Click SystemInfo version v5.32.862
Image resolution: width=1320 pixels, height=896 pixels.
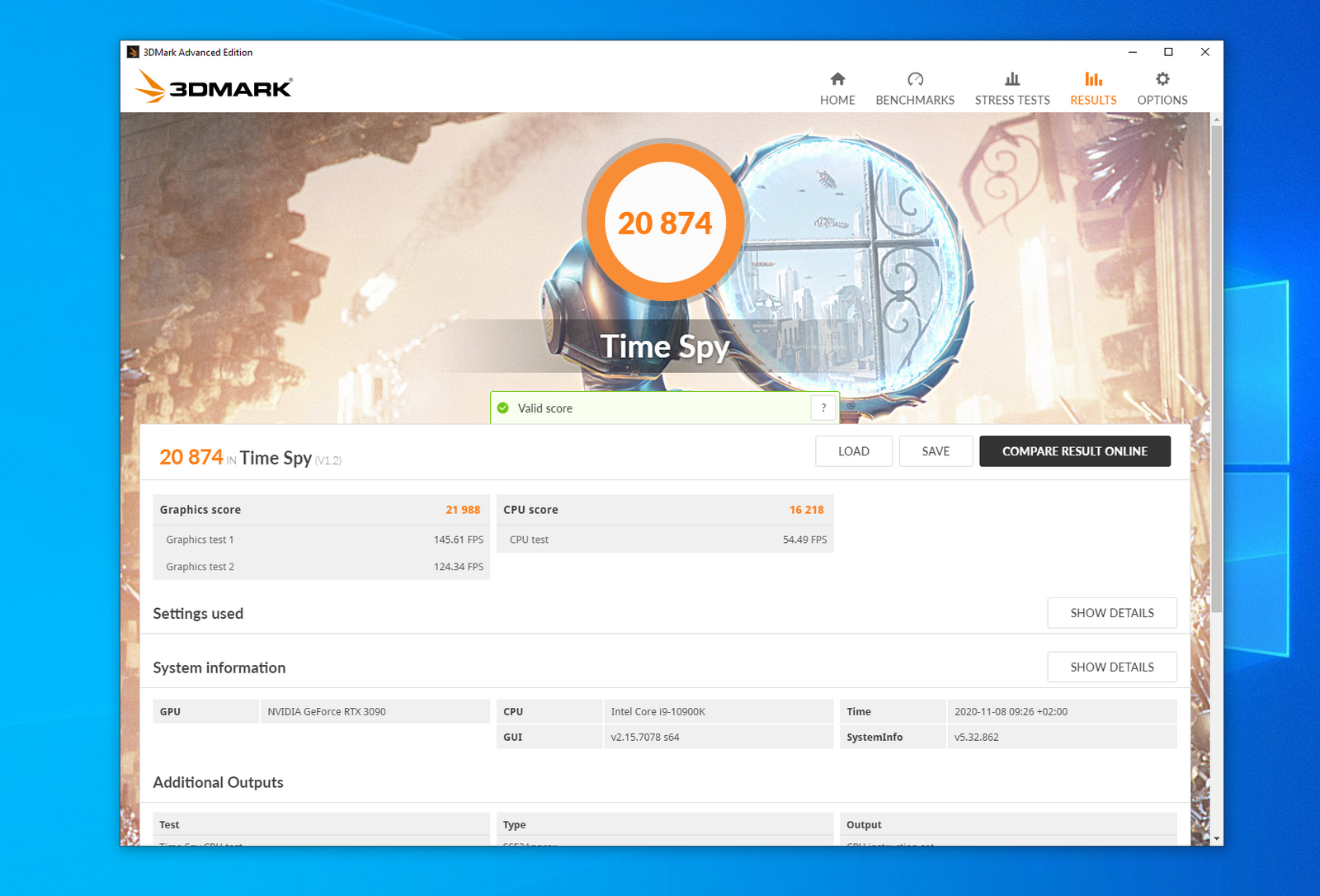pos(977,737)
